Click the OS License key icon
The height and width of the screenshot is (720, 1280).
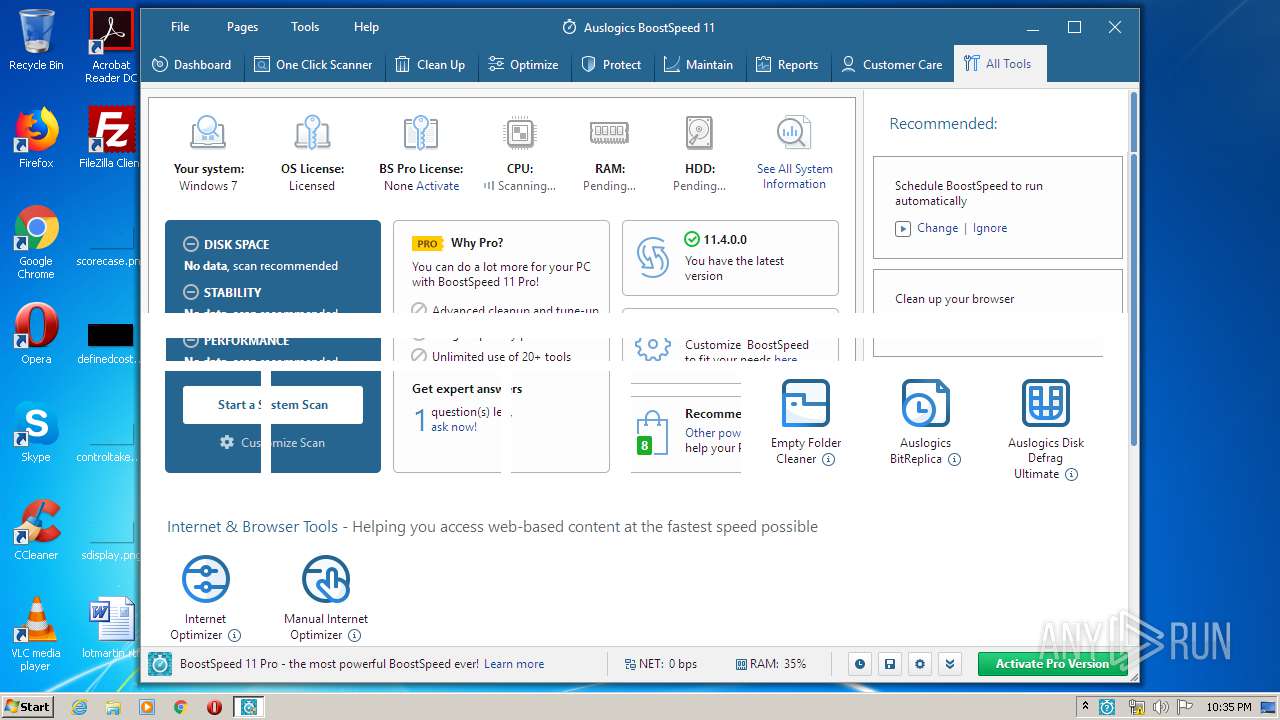(x=312, y=133)
